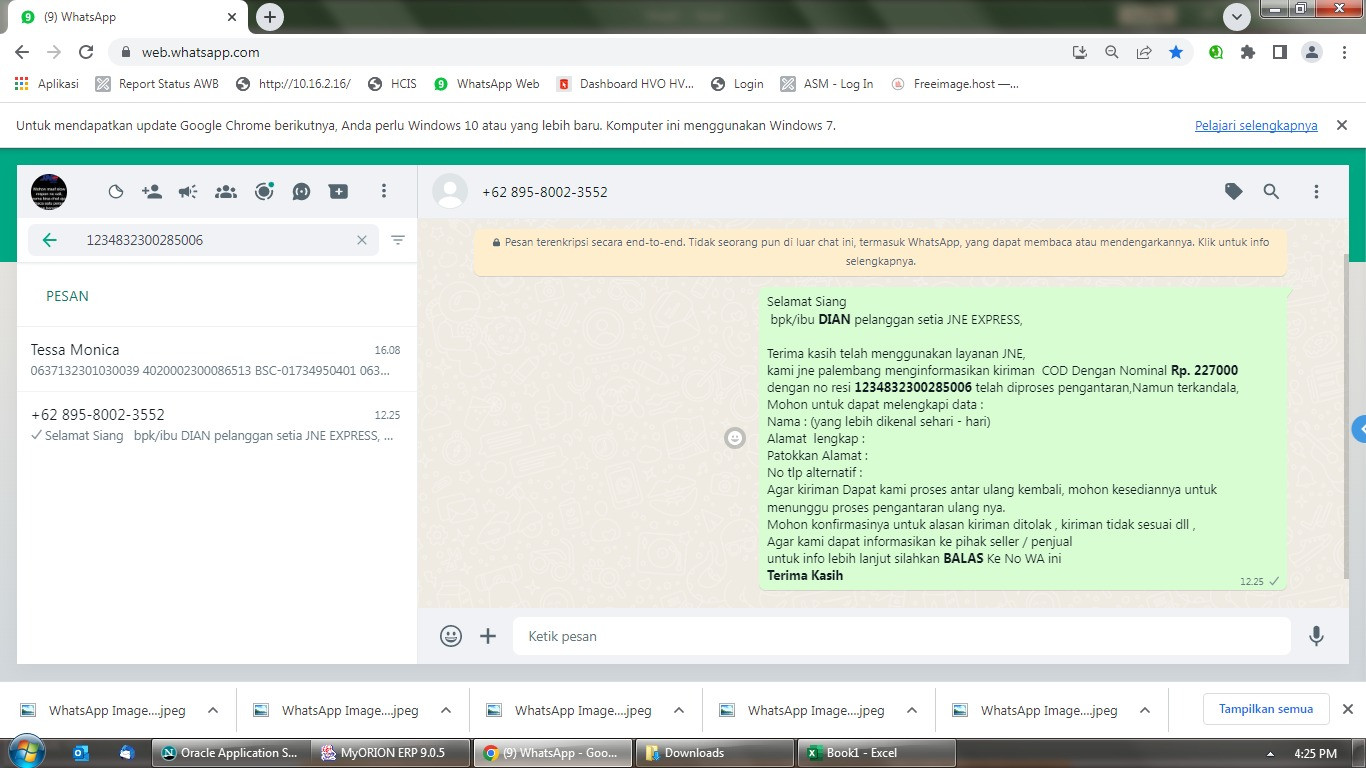Open zoom magnifier icon in address bar
The width and height of the screenshot is (1366, 768).
(1111, 52)
